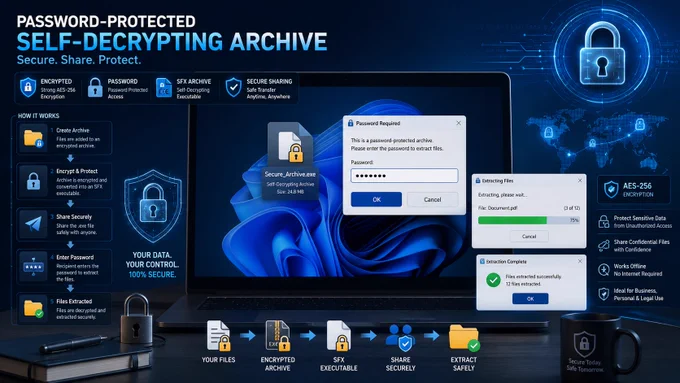Click the 'HOW IT WORKS' heading
Screen dimensions: 680x383
coord(38,116)
